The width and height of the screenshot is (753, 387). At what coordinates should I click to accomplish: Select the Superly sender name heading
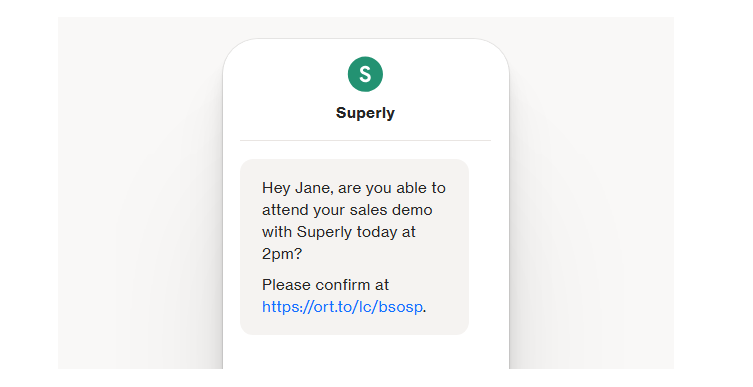click(x=365, y=113)
